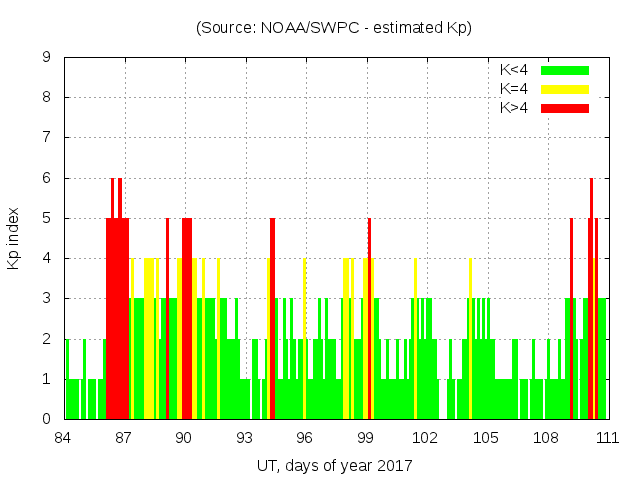Click the wide red block near day 87
Screen dimensions: 640x480
[117, 320]
